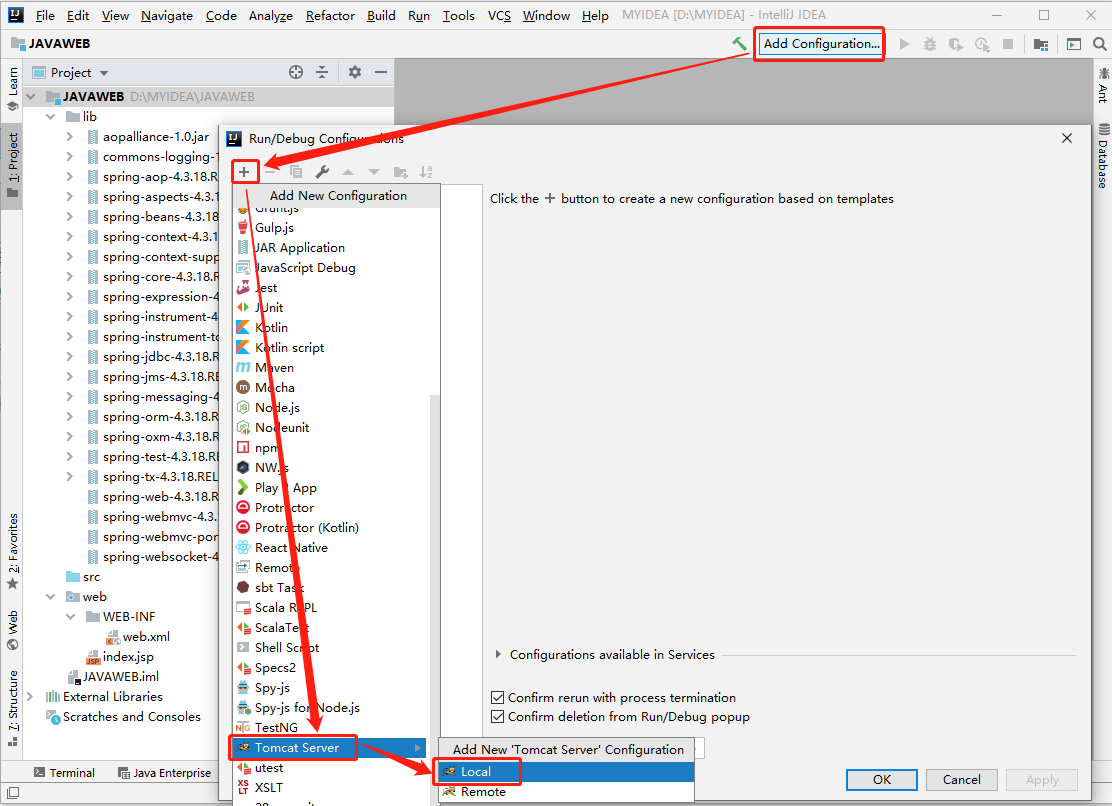The height and width of the screenshot is (806, 1112).
Task: Choose Local Tomcat Server configuration
Action: 566,772
